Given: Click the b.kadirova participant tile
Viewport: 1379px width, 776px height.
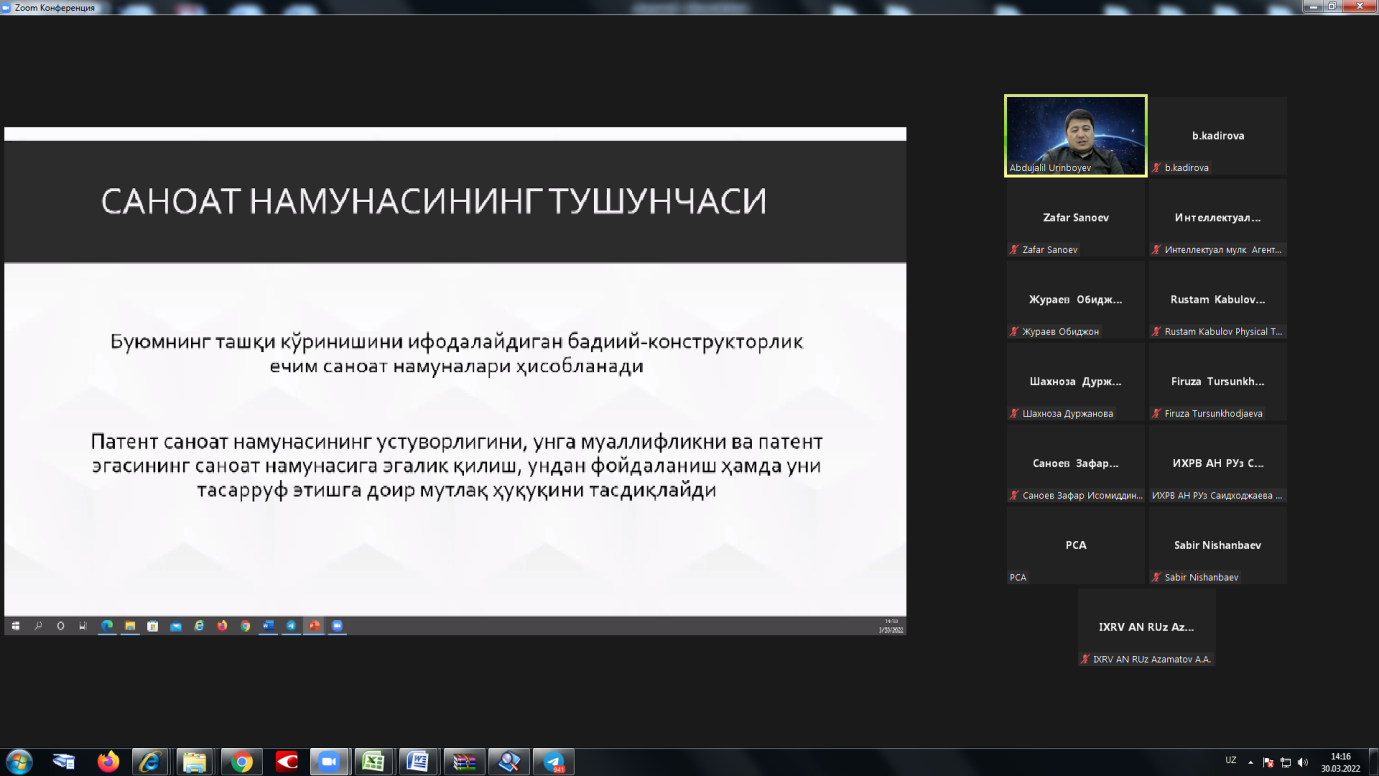Looking at the screenshot, I should (x=1217, y=136).
